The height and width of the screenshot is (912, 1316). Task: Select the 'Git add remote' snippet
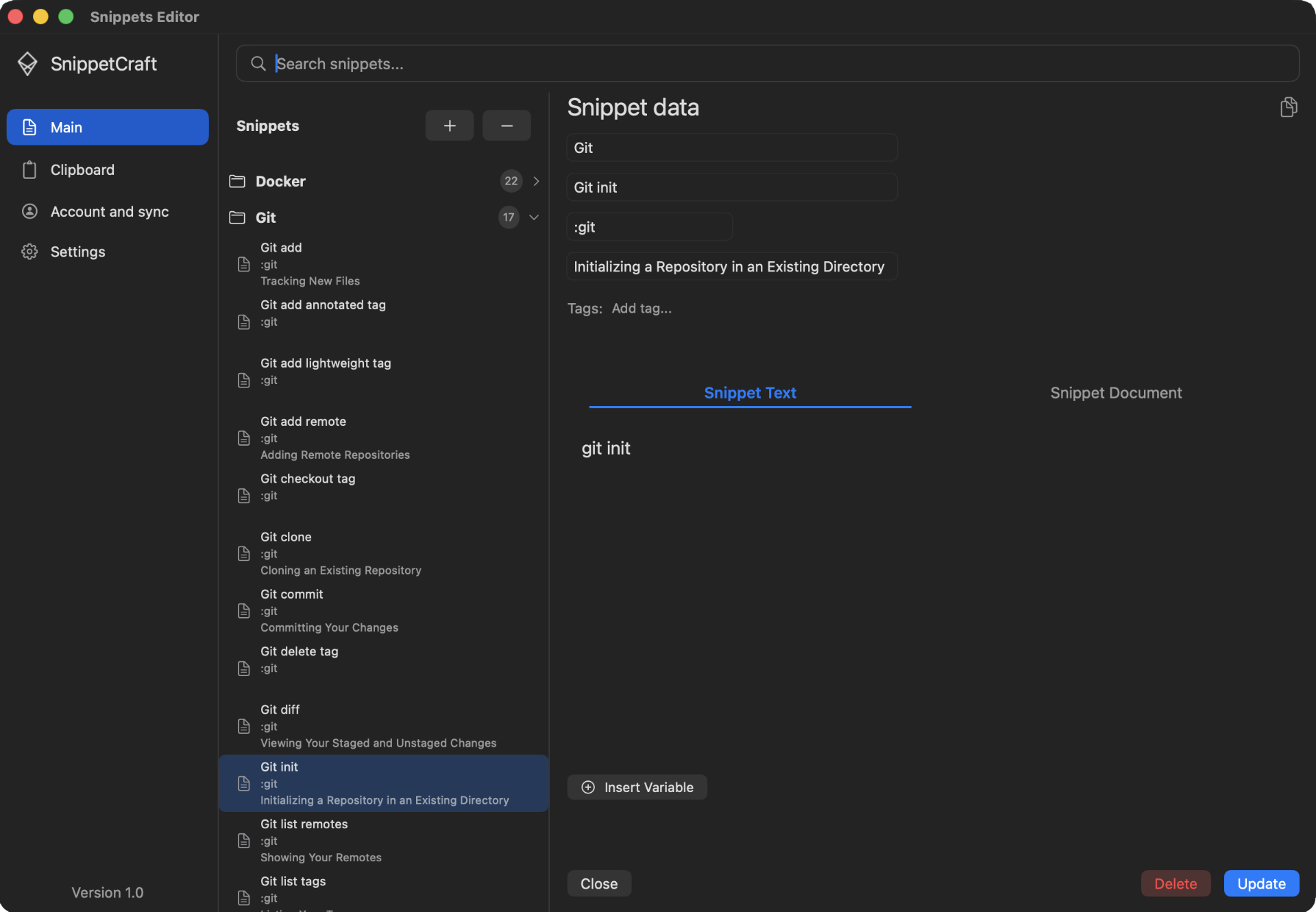[x=384, y=437]
